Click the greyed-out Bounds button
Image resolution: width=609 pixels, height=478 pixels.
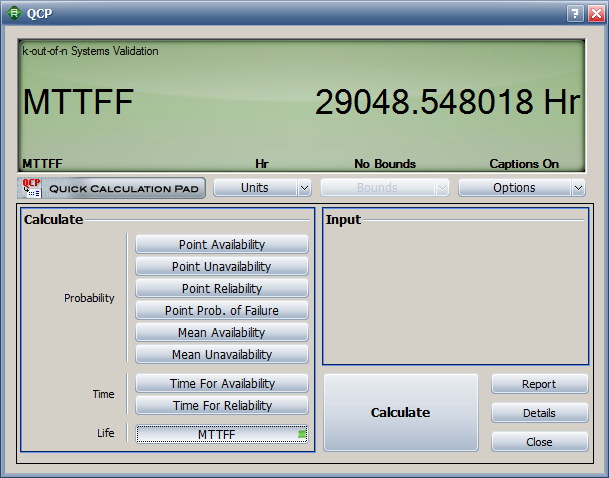377,188
